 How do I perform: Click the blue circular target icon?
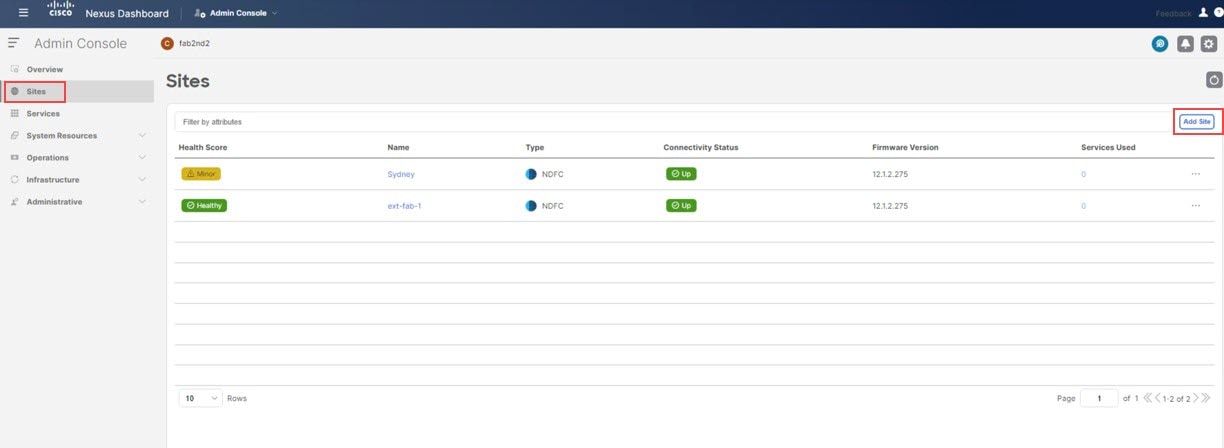click(1160, 44)
